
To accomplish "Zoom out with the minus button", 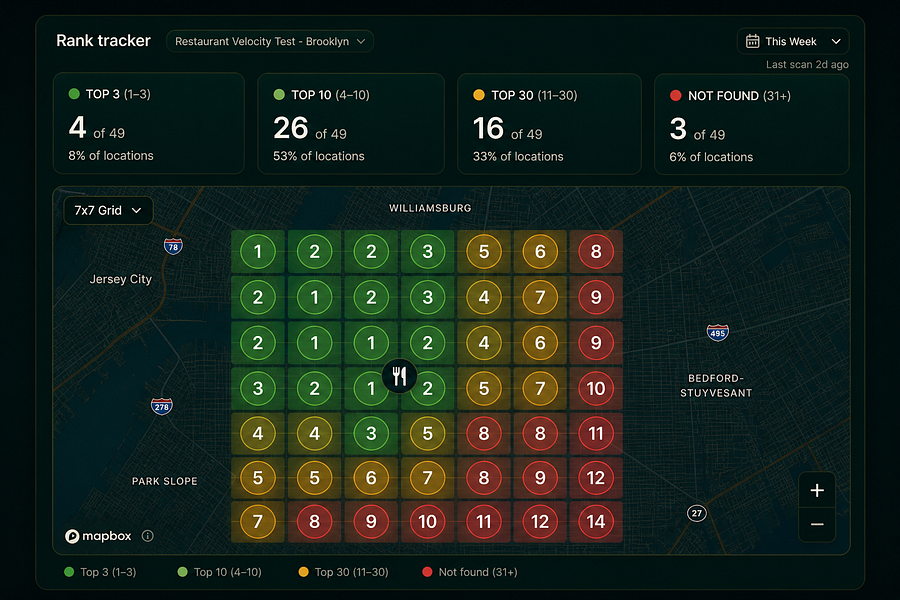I will click(x=817, y=524).
